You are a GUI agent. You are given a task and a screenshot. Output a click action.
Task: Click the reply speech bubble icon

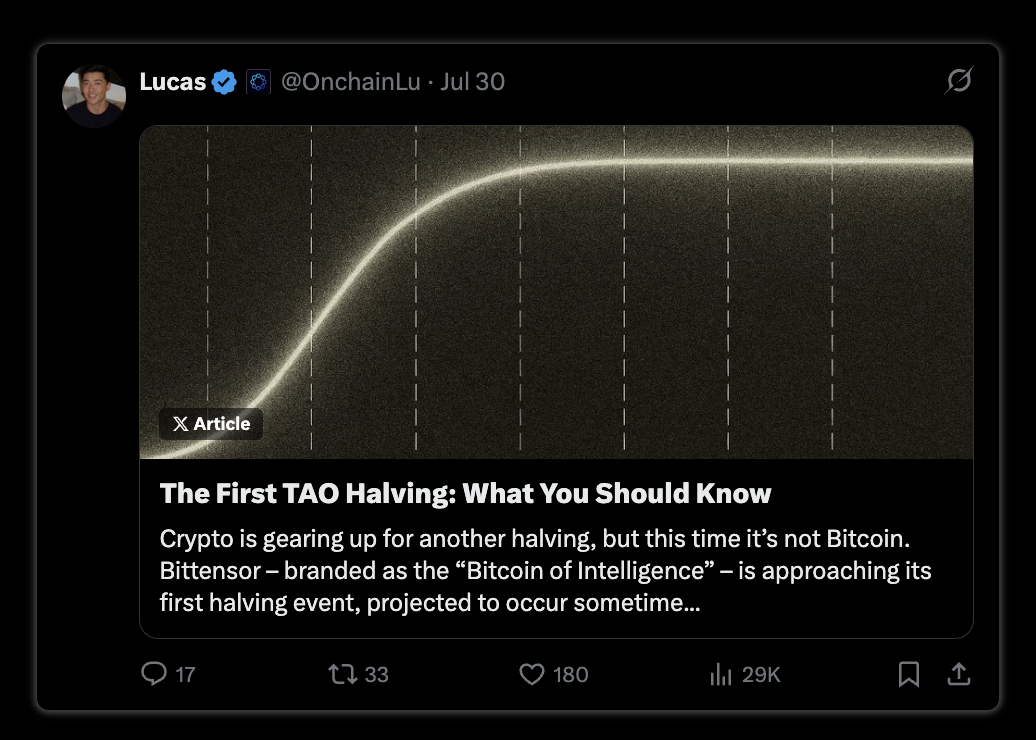tap(154, 674)
